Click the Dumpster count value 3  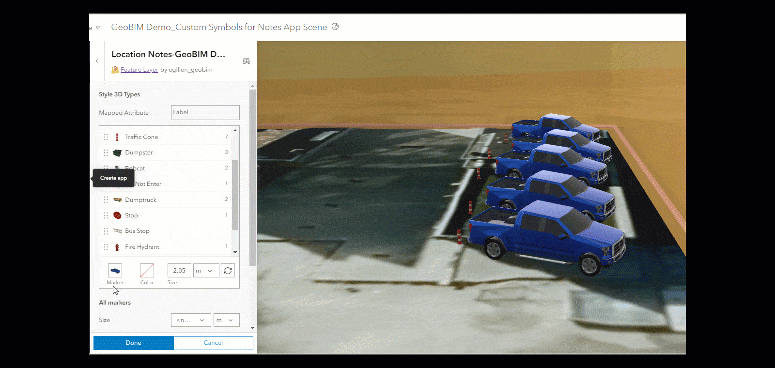(226, 153)
